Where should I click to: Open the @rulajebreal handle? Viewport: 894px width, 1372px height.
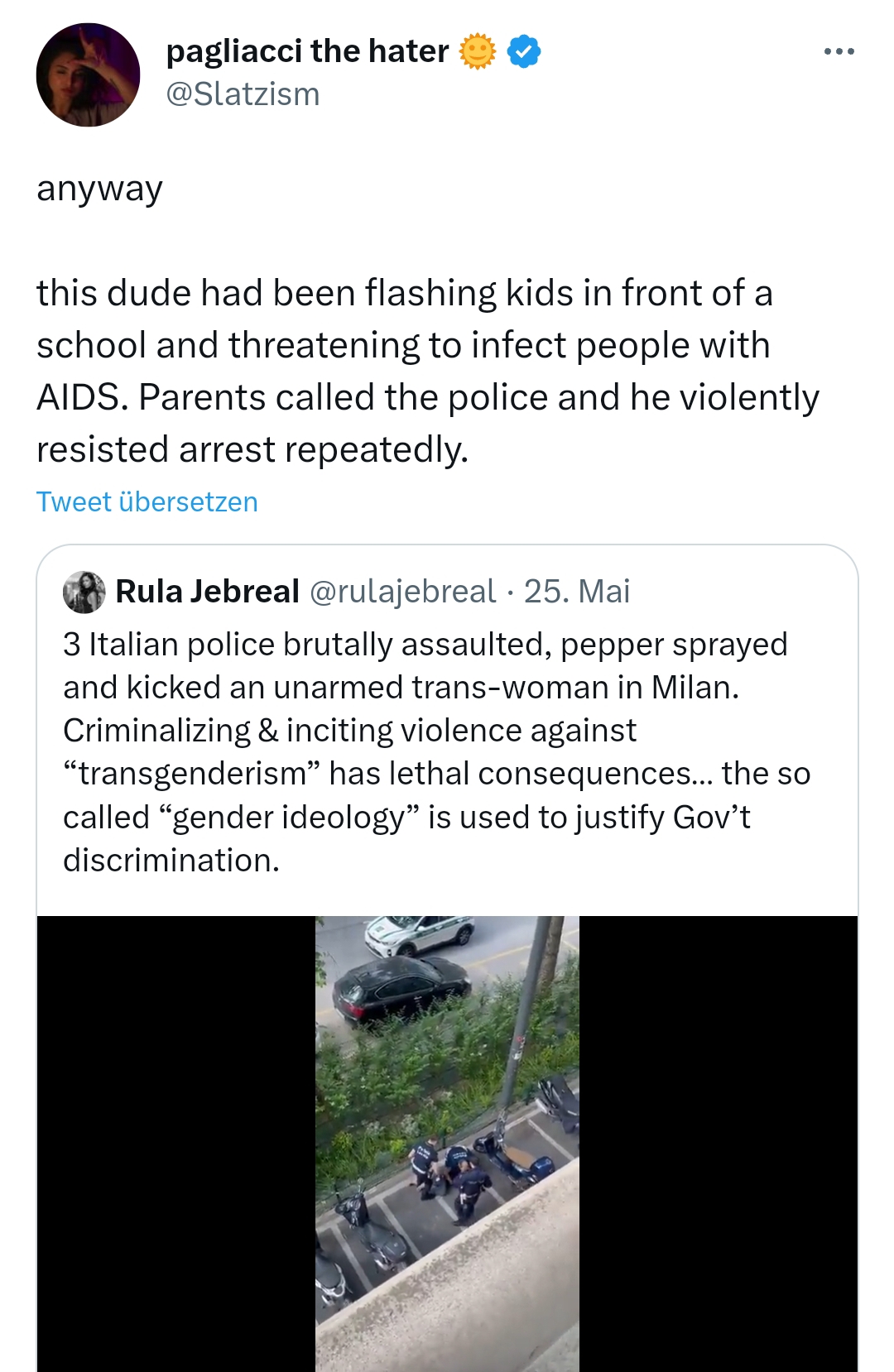(x=402, y=592)
